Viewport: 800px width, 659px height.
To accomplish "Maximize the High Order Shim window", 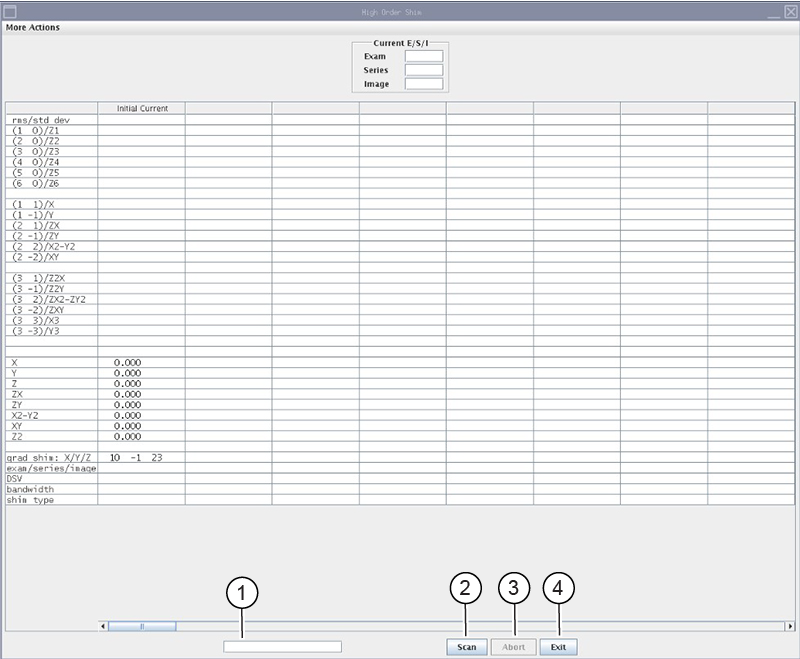I will (773, 11).
